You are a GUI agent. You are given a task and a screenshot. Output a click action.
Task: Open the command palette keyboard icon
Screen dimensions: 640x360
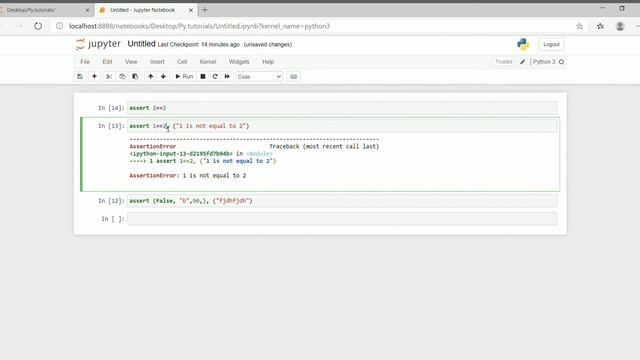293,76
